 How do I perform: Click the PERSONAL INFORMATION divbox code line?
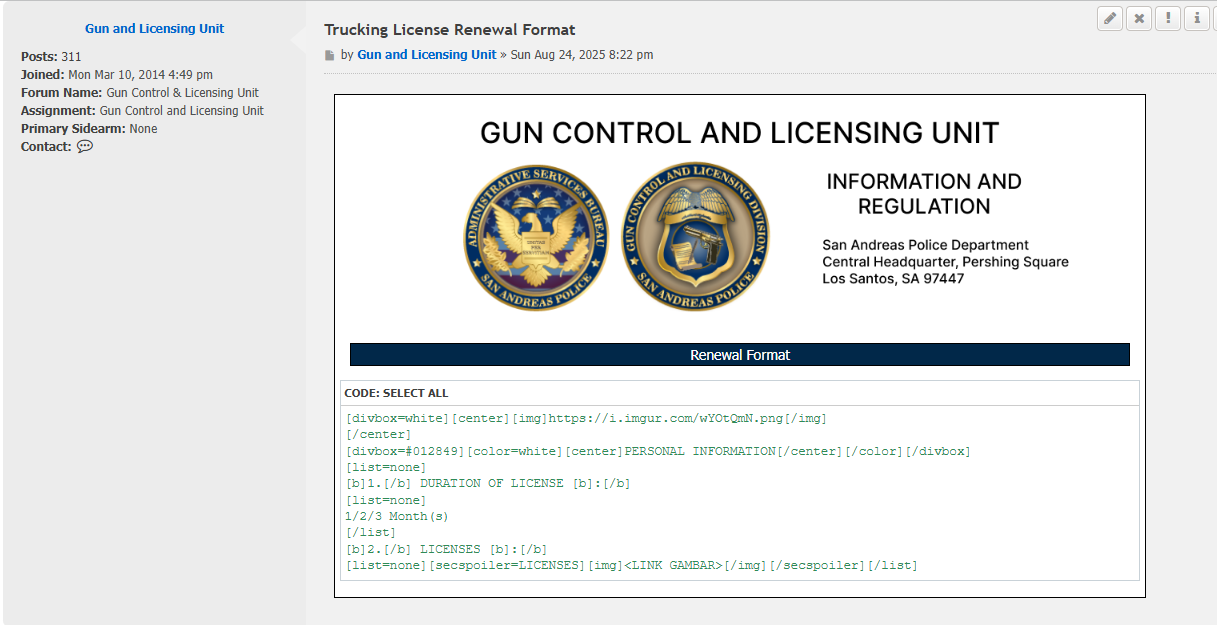pos(658,452)
